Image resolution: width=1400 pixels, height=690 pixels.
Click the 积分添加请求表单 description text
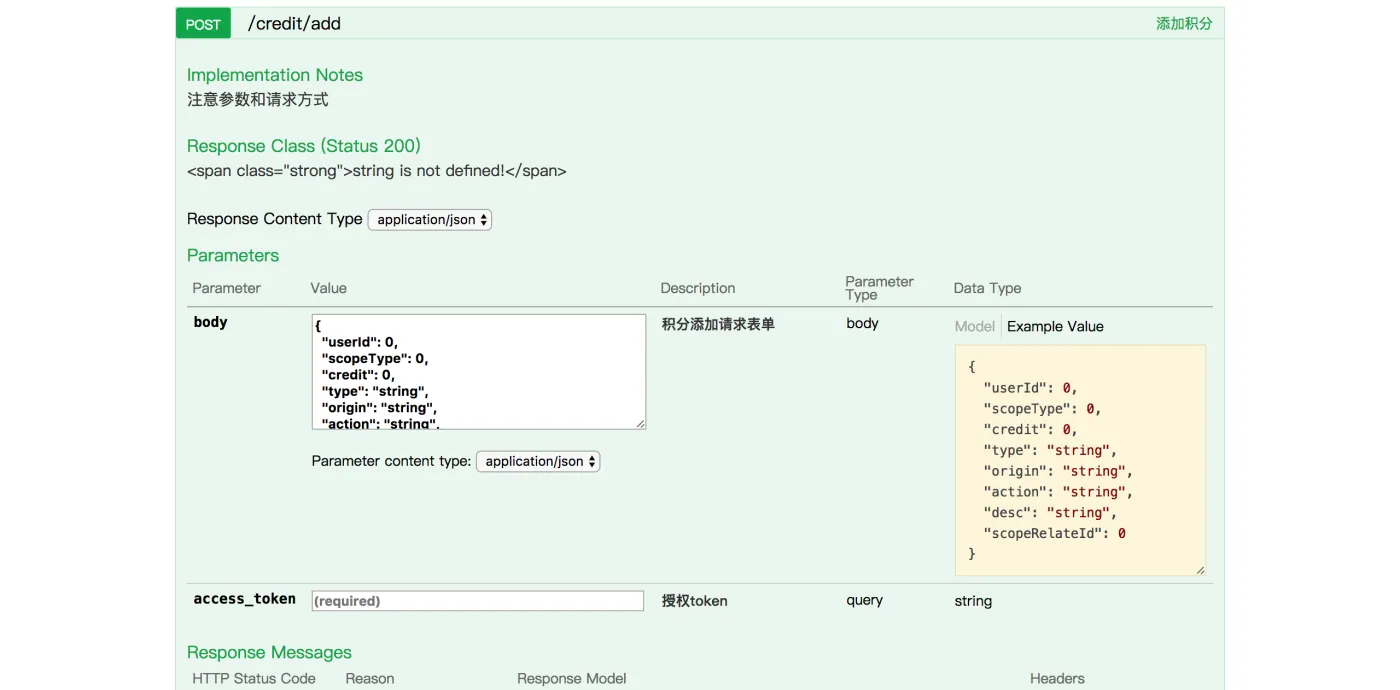[x=718, y=324]
